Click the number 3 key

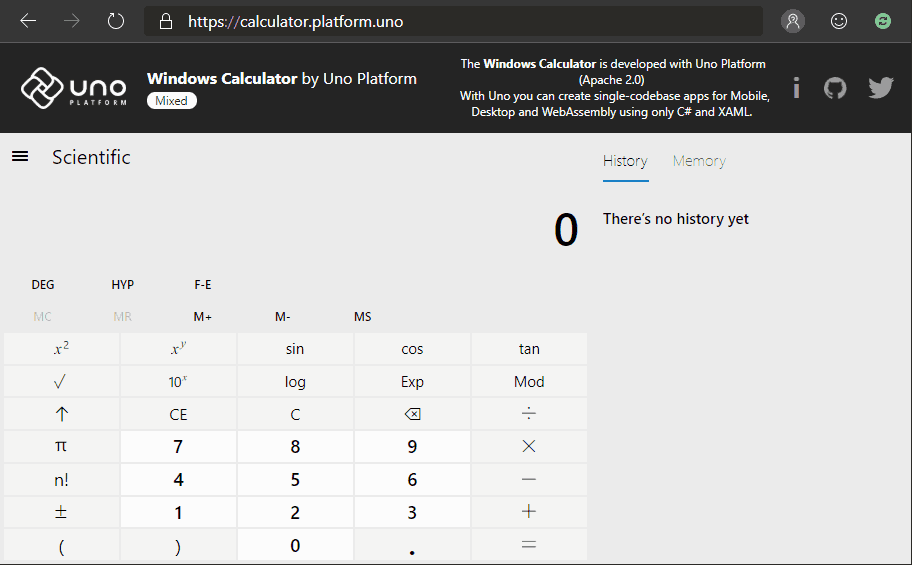(412, 512)
